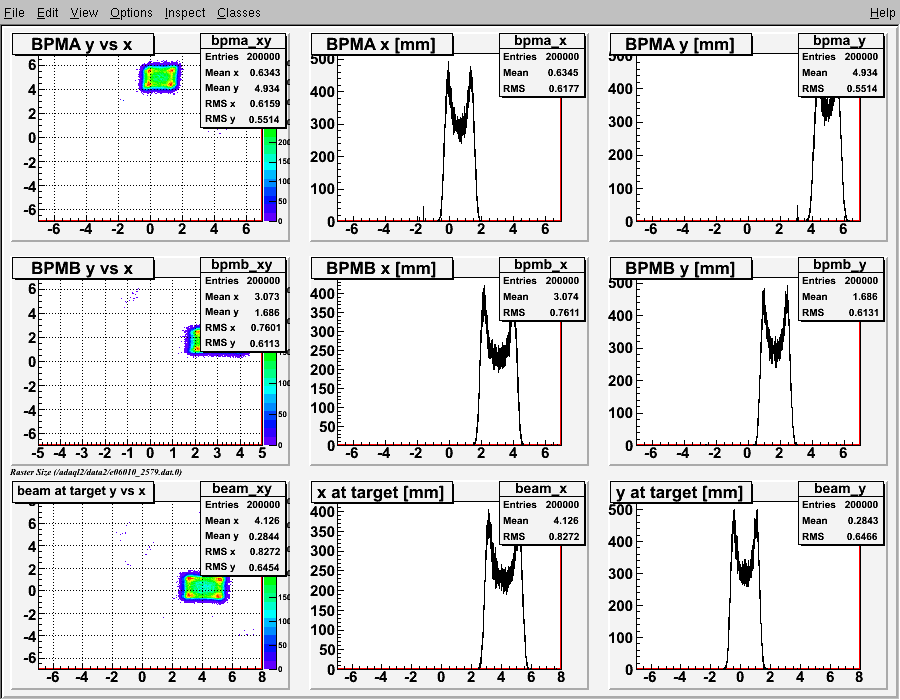Select the beam at target y vs x title

[x=83, y=491]
